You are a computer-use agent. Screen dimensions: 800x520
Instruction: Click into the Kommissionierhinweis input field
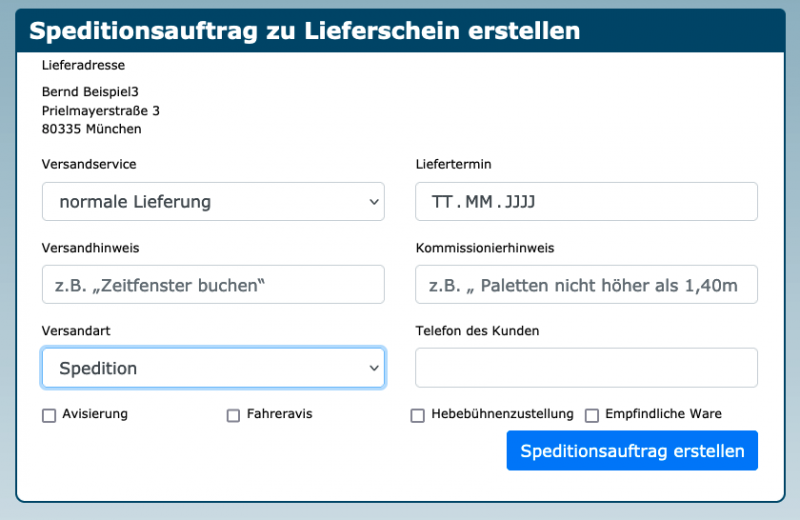[586, 285]
